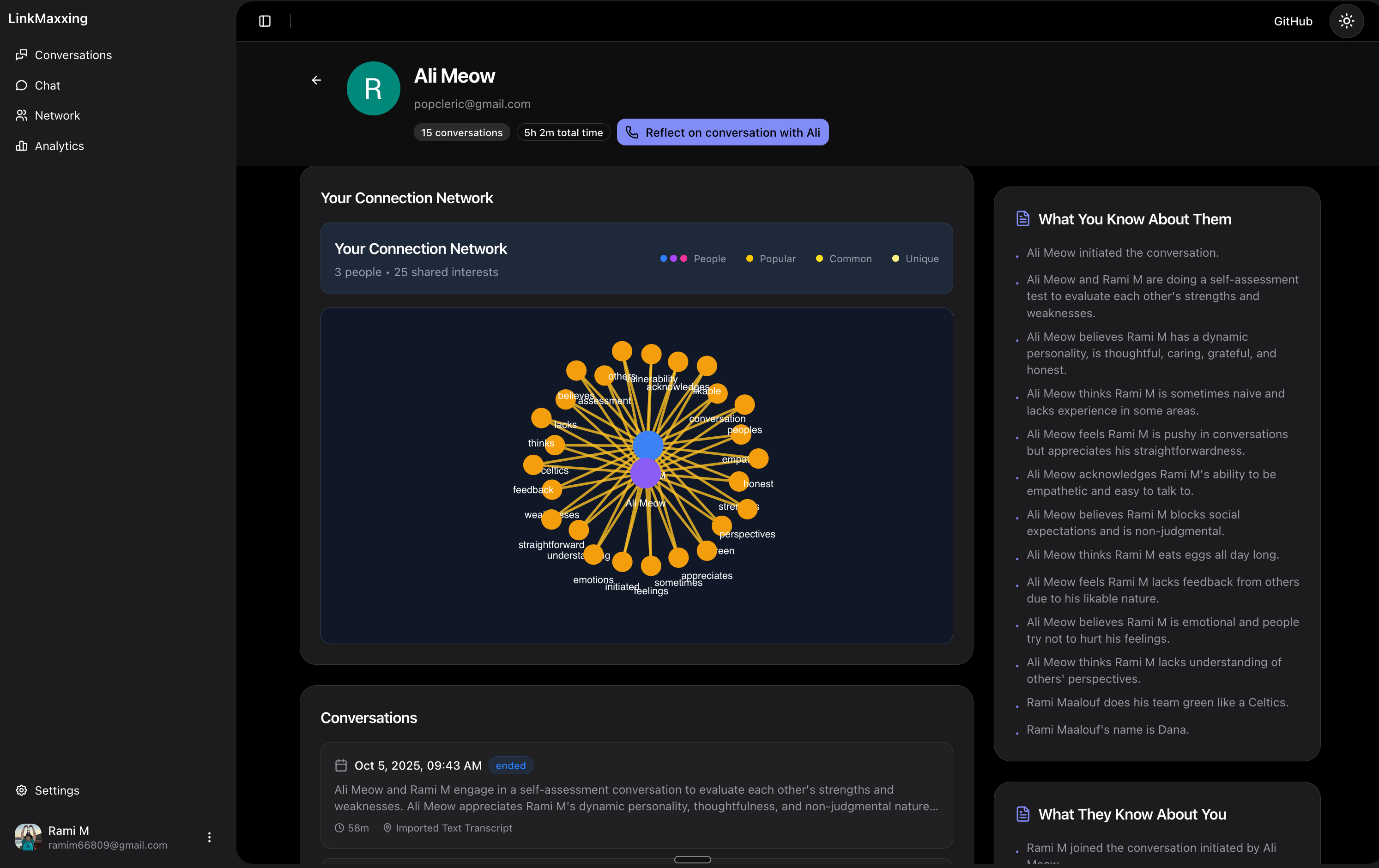Open the Conversations sidebar item
The height and width of the screenshot is (868, 1379).
tap(73, 55)
